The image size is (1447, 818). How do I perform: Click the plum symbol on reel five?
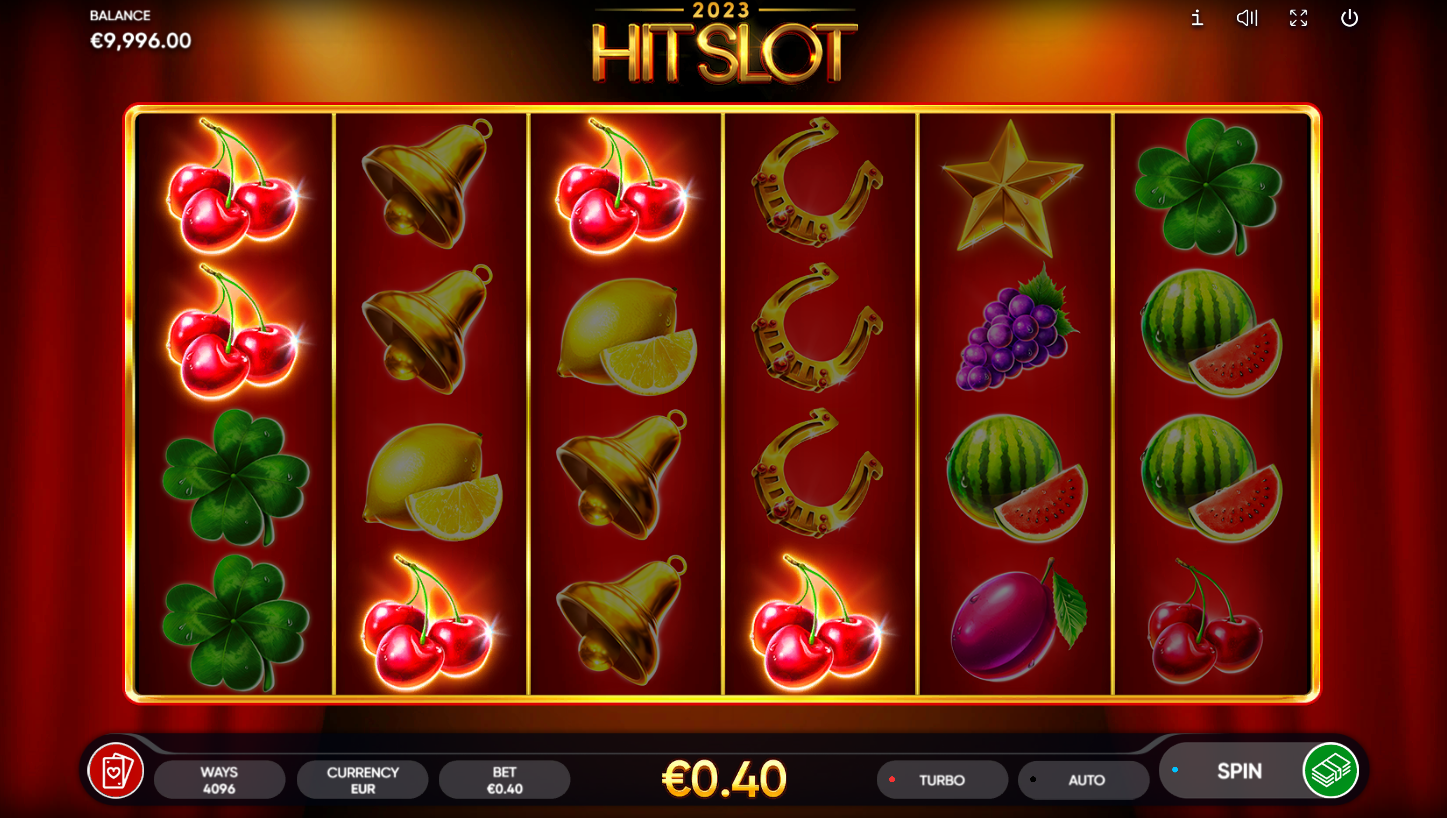[1016, 620]
